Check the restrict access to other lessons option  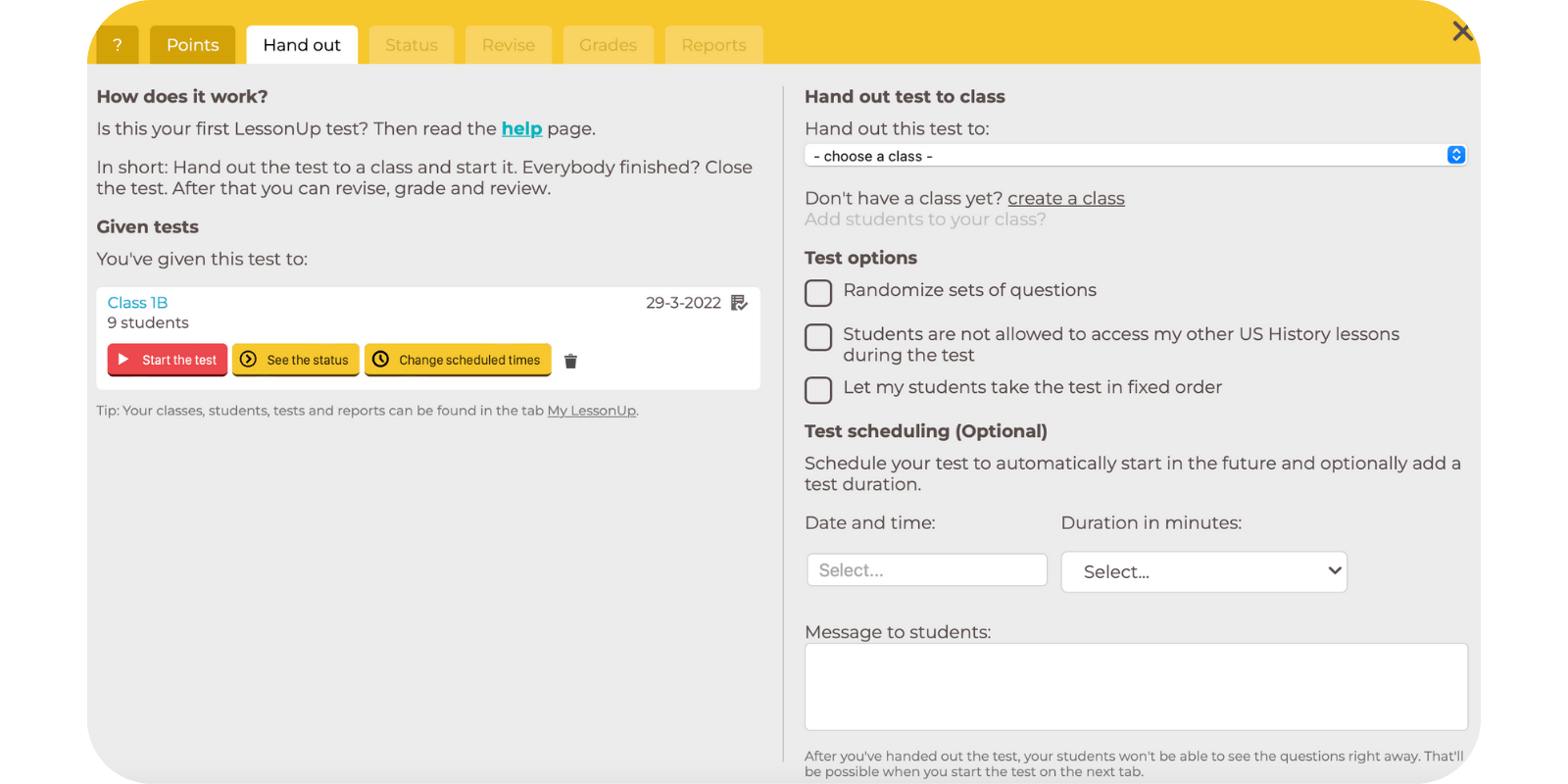tap(818, 337)
